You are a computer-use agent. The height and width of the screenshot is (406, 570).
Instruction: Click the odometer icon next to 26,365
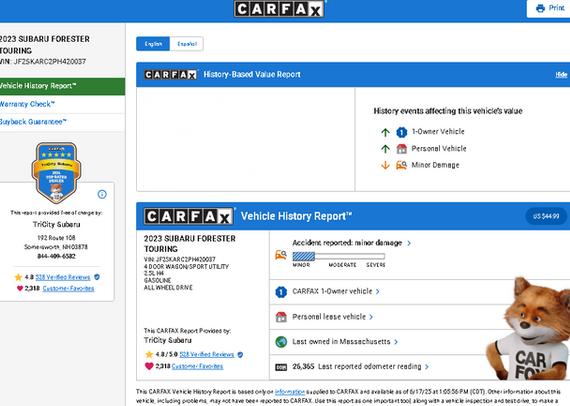pos(281,367)
